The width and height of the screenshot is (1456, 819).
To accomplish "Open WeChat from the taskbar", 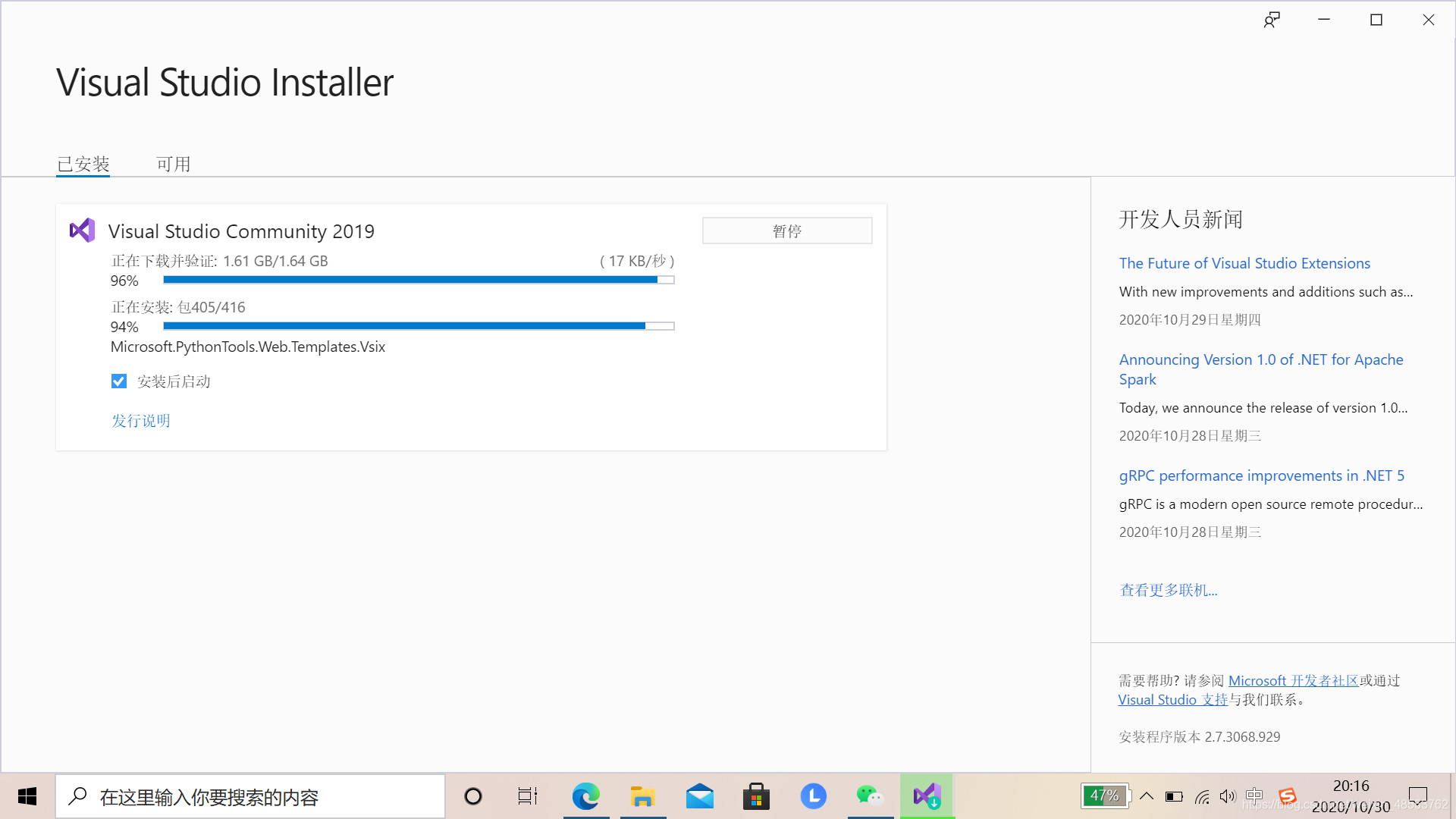I will pyautogui.click(x=870, y=796).
